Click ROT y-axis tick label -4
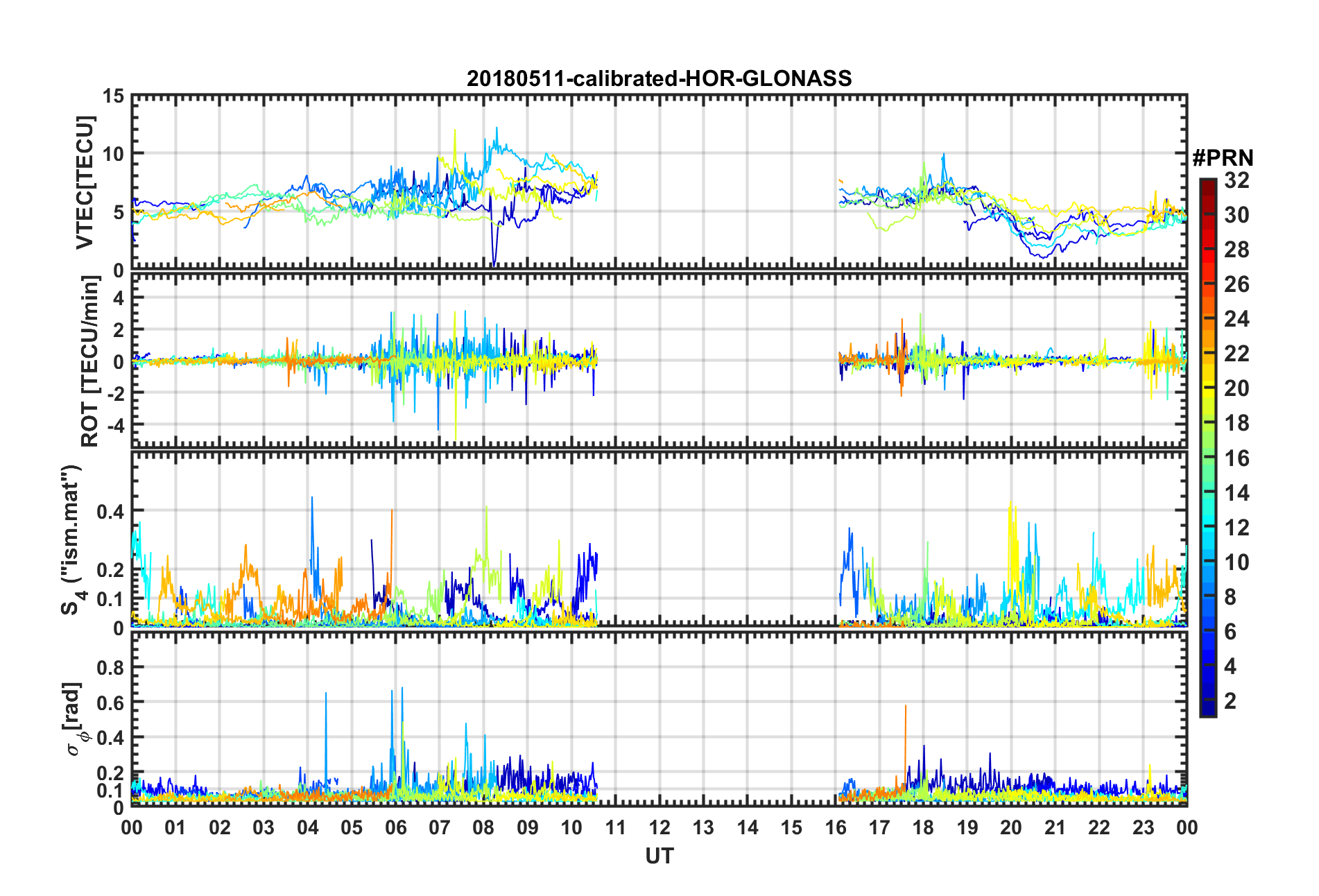1319x896 pixels. click(x=117, y=424)
